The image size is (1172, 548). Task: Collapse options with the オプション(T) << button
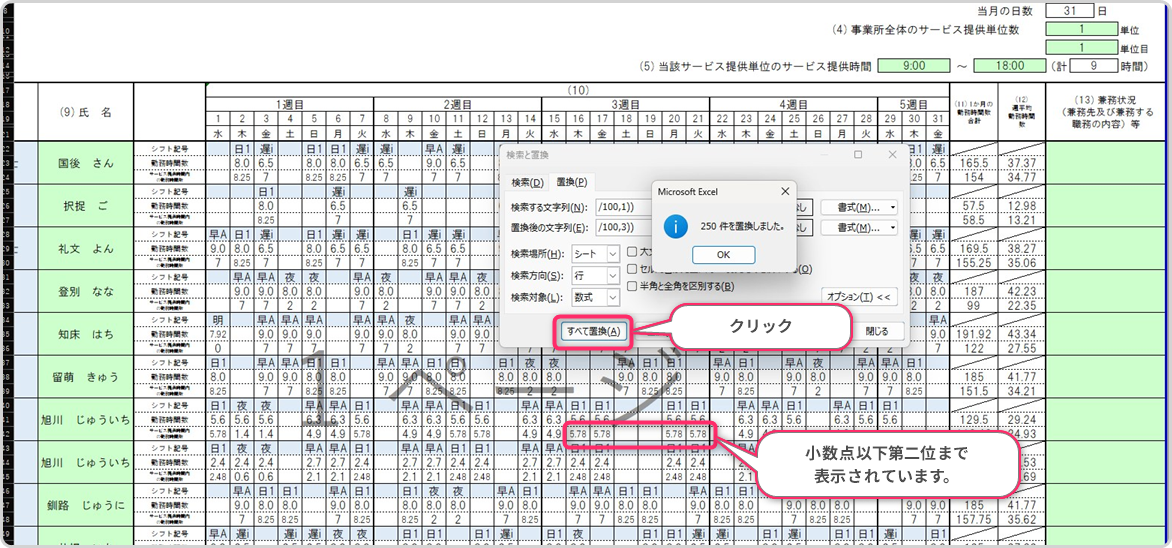pyautogui.click(x=859, y=297)
